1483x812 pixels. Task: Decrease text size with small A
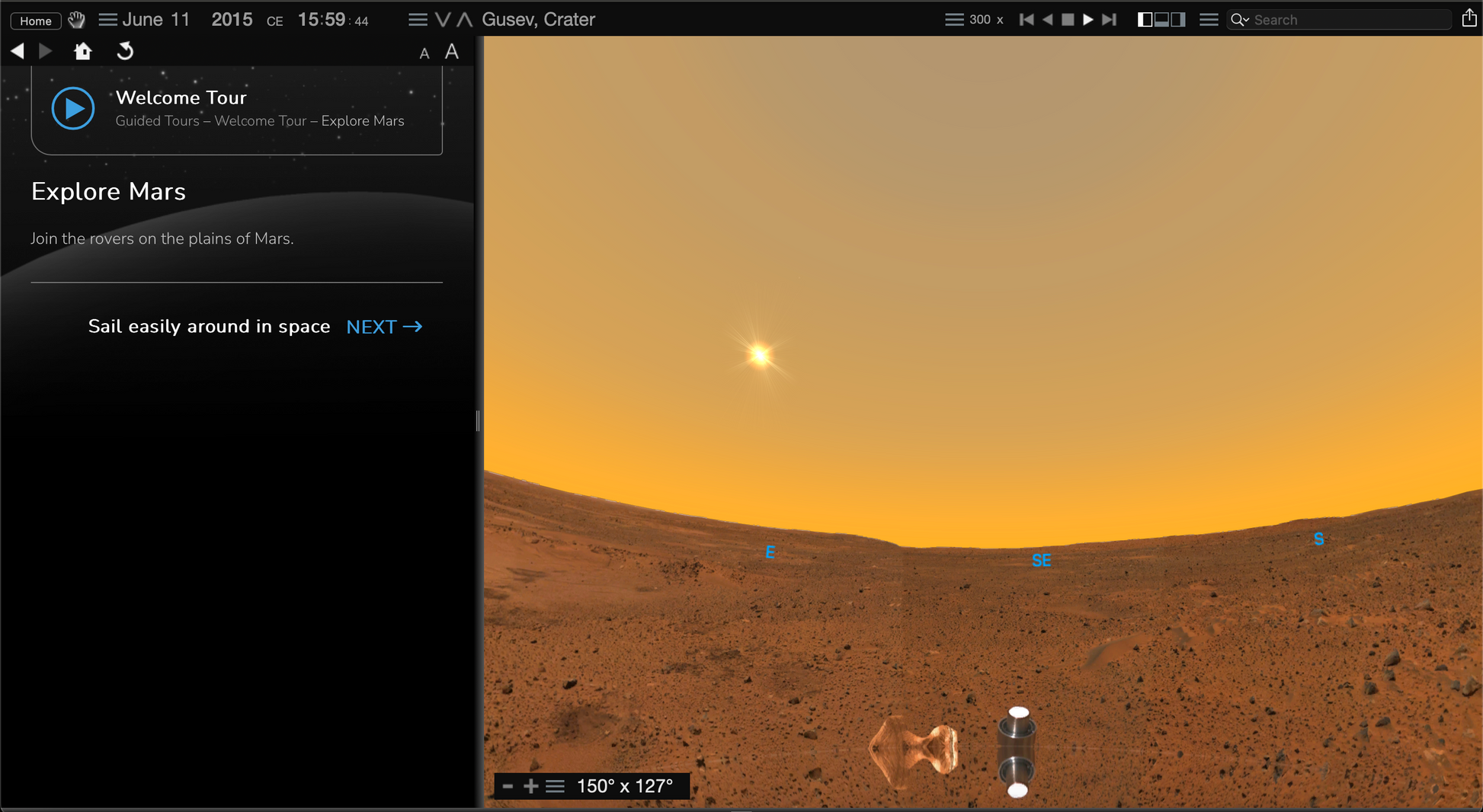424,53
